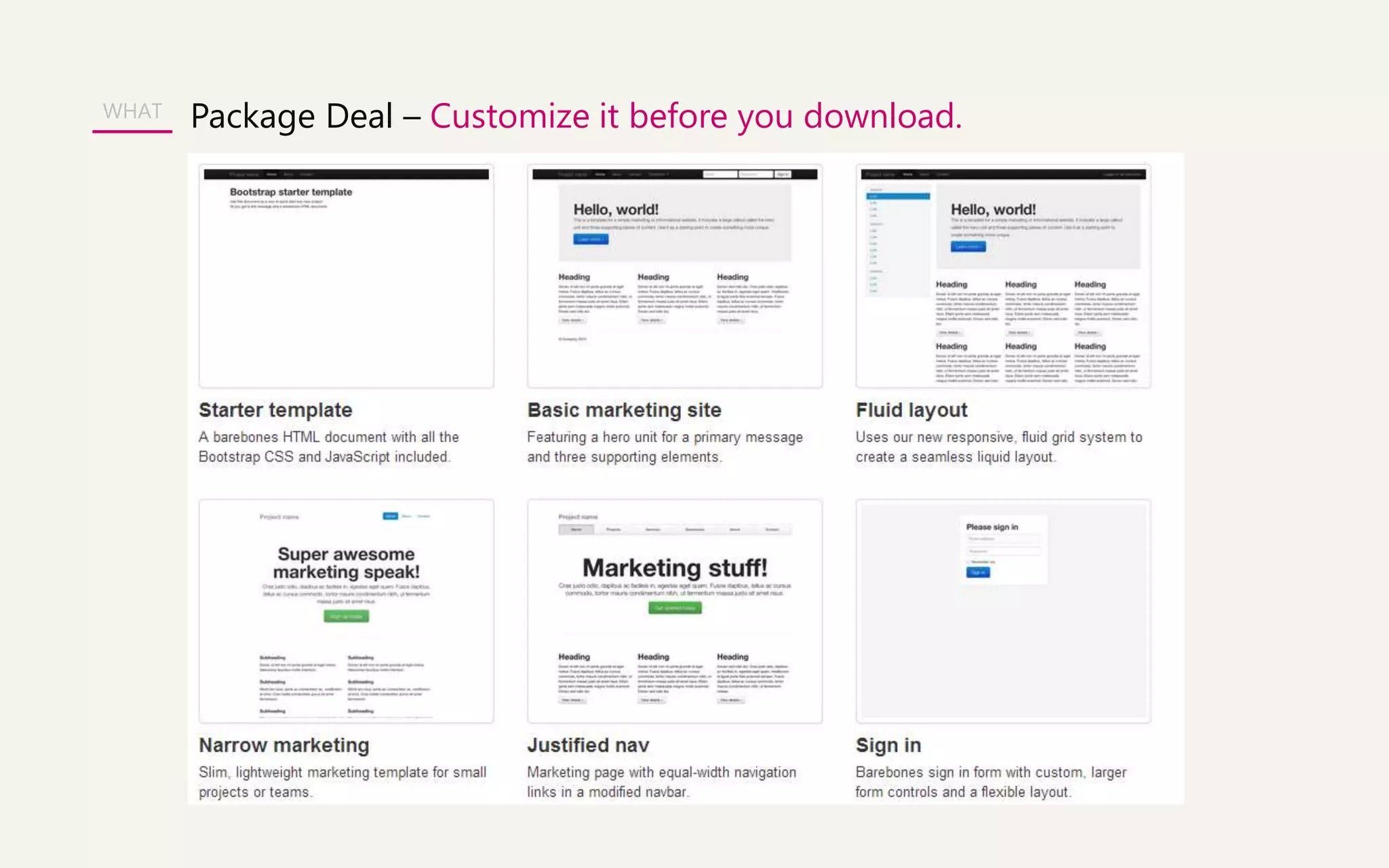The width and height of the screenshot is (1389, 868).
Task: Open the Starter template thumbnail
Action: (346, 276)
